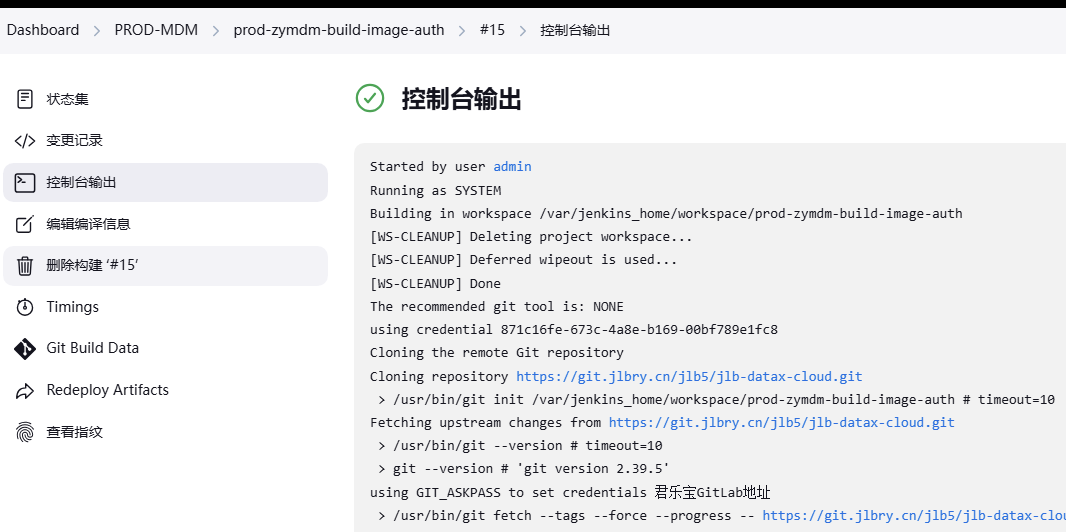Screen dimensions: 1066x532
Task: Click the 控制台输出 terminal icon
Action: [x=25, y=182]
